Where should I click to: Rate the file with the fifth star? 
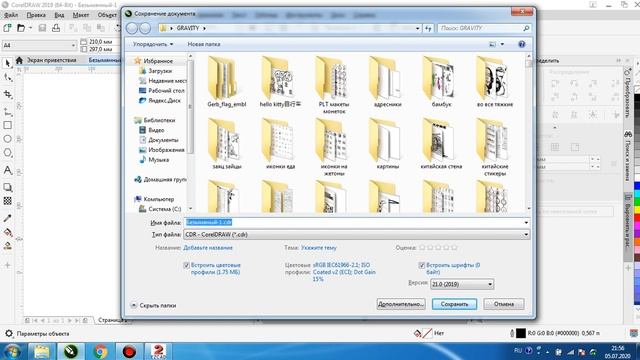pyautogui.click(x=454, y=248)
